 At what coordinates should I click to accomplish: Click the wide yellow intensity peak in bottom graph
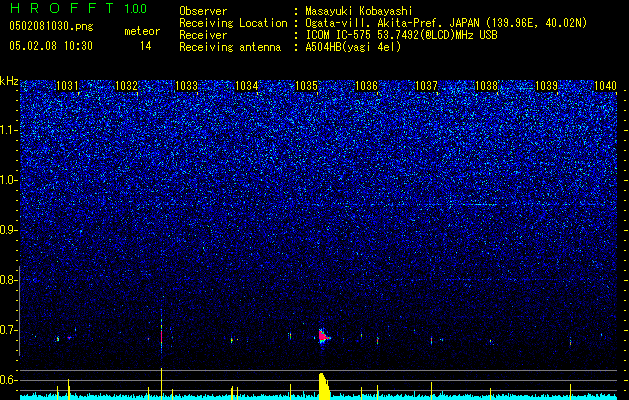(x=323, y=386)
